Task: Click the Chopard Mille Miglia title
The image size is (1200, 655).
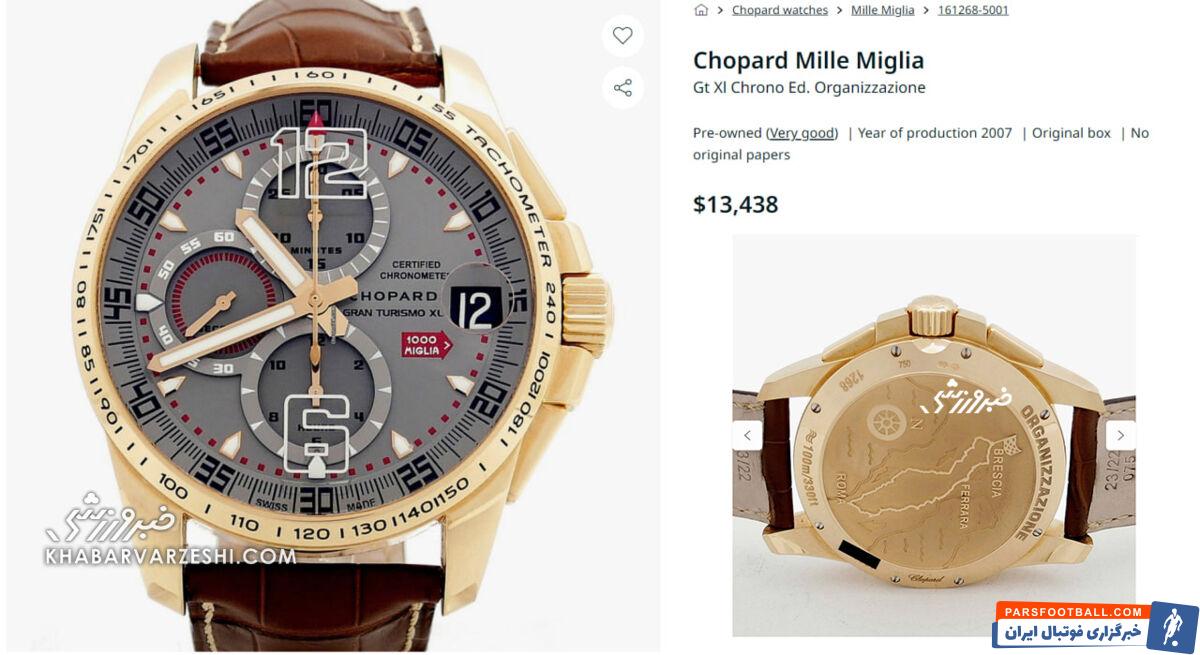Action: coord(808,60)
